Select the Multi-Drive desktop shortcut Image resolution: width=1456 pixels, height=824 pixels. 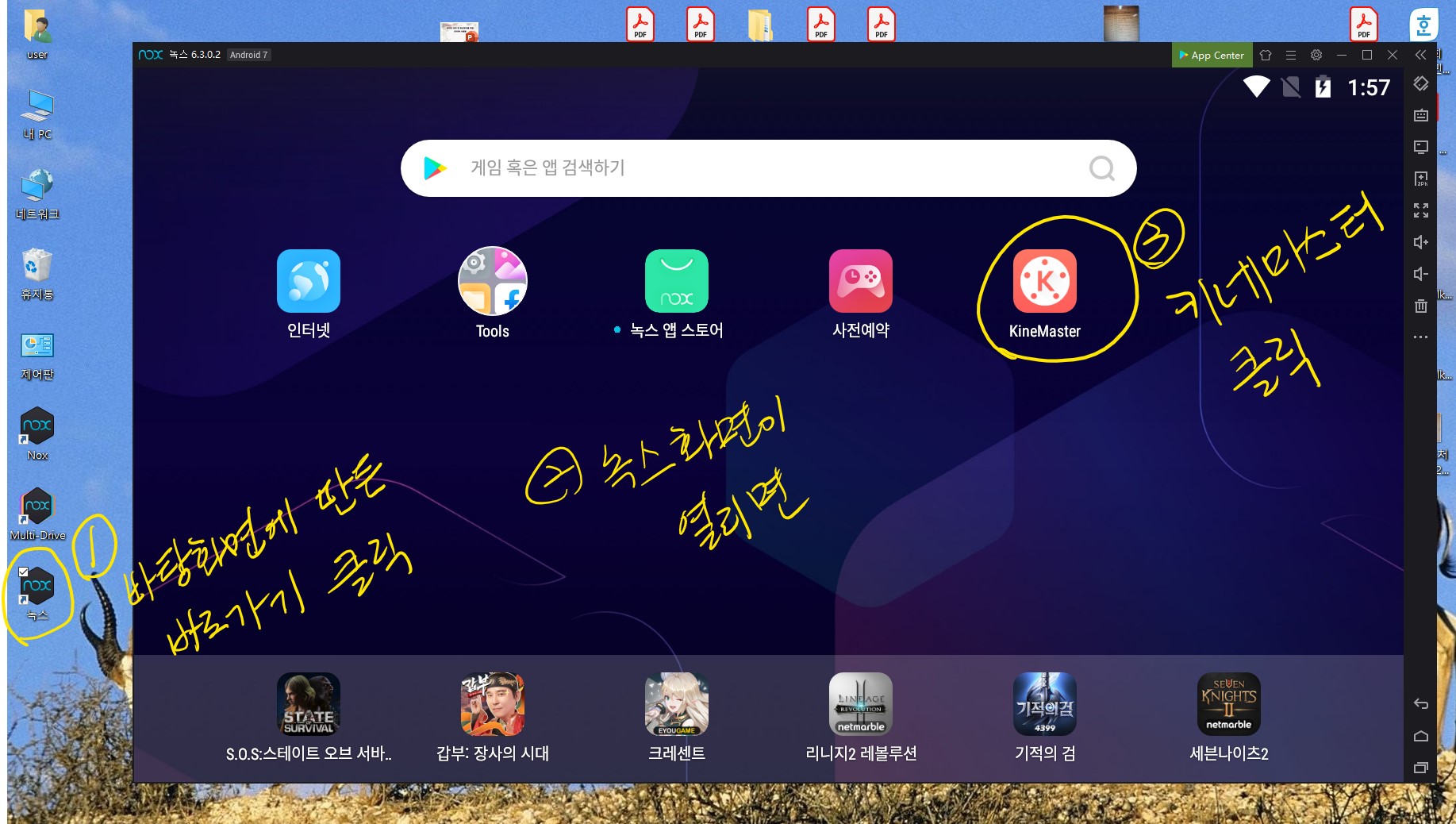point(37,514)
